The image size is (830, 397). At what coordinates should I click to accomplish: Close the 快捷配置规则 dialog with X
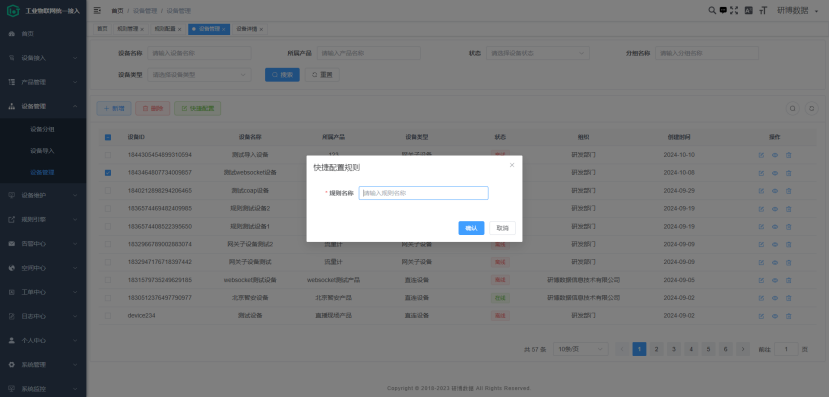(511, 165)
